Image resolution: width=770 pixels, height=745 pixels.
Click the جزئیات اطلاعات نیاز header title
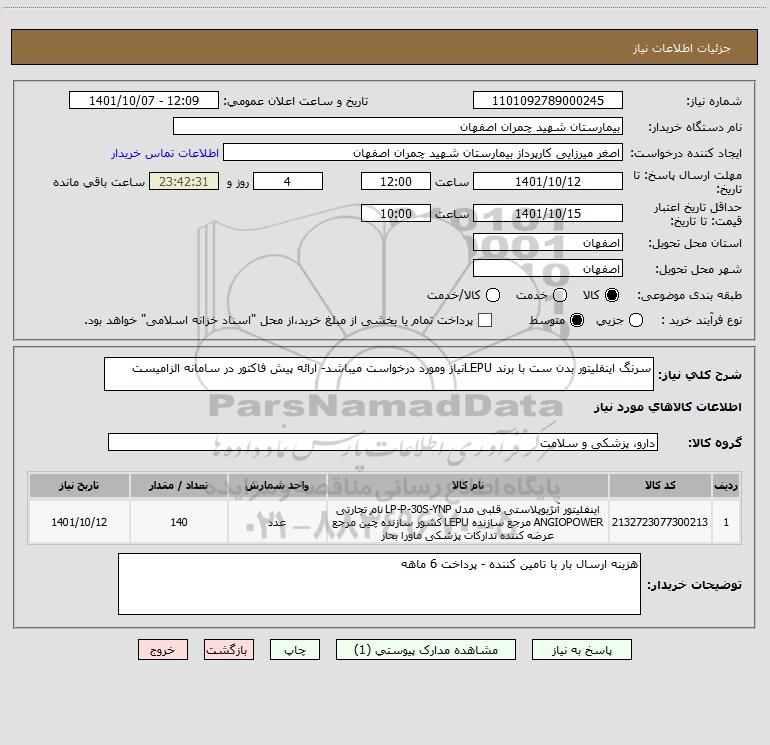682,48
